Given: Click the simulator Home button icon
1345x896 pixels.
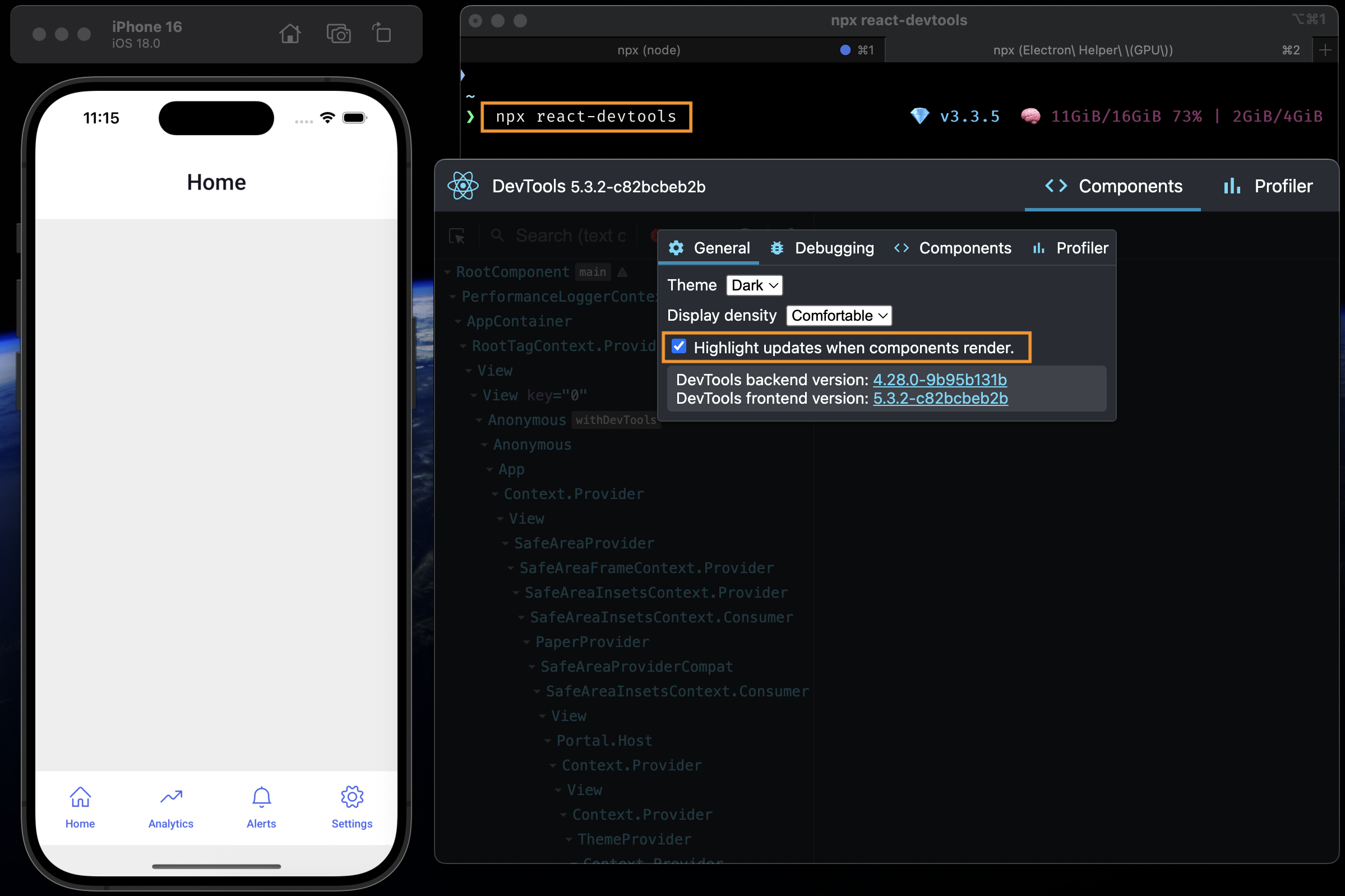Looking at the screenshot, I should pyautogui.click(x=290, y=34).
